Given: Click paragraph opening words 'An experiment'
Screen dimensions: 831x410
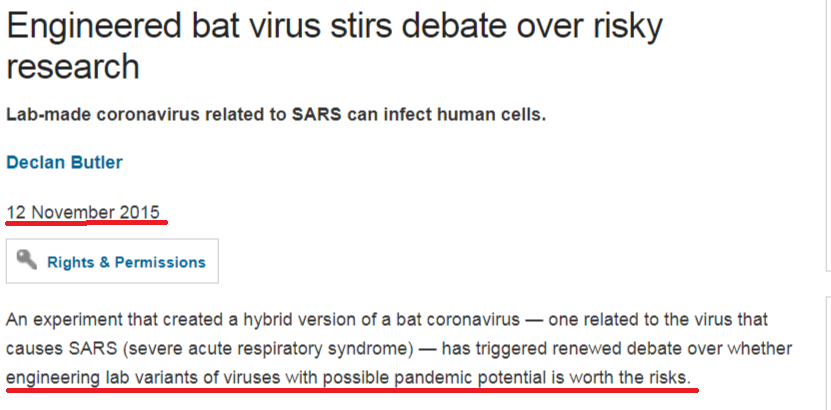Looking at the screenshot, I should (59, 320).
